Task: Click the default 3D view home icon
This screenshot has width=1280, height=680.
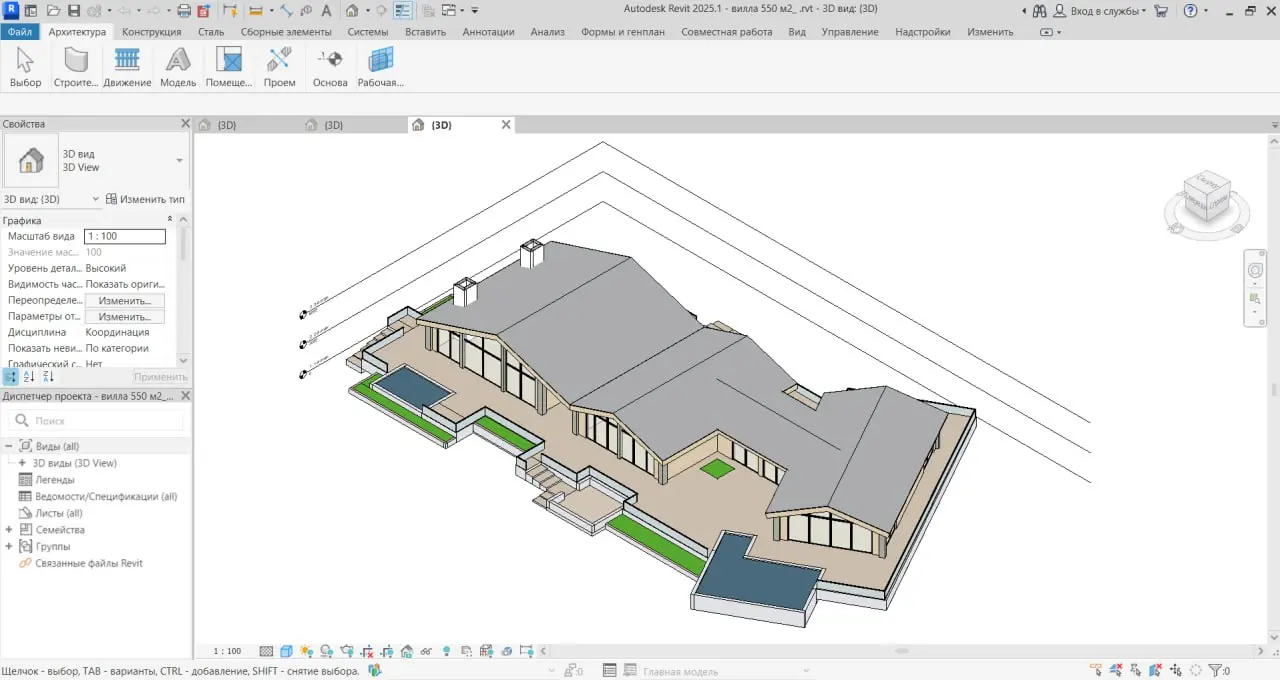Action: [353, 10]
